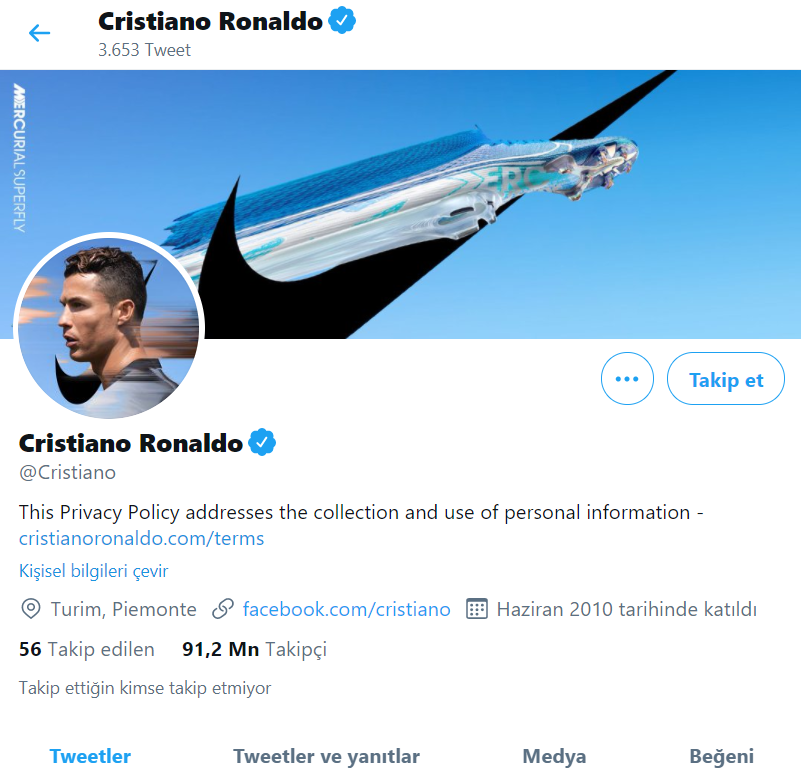Click the verified badge next to the name

[x=262, y=441]
